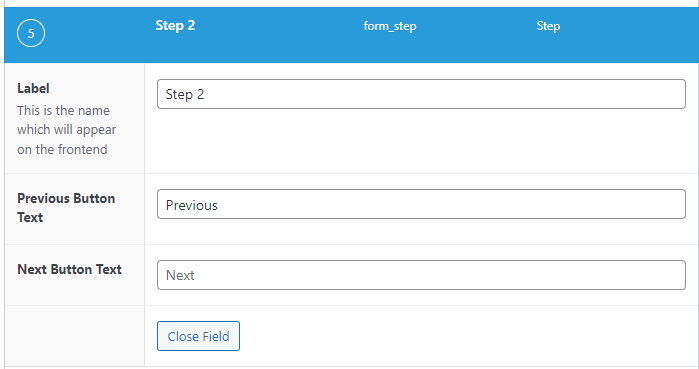Focus the Previous Button Text input field
The height and width of the screenshot is (369, 699).
tap(421, 204)
